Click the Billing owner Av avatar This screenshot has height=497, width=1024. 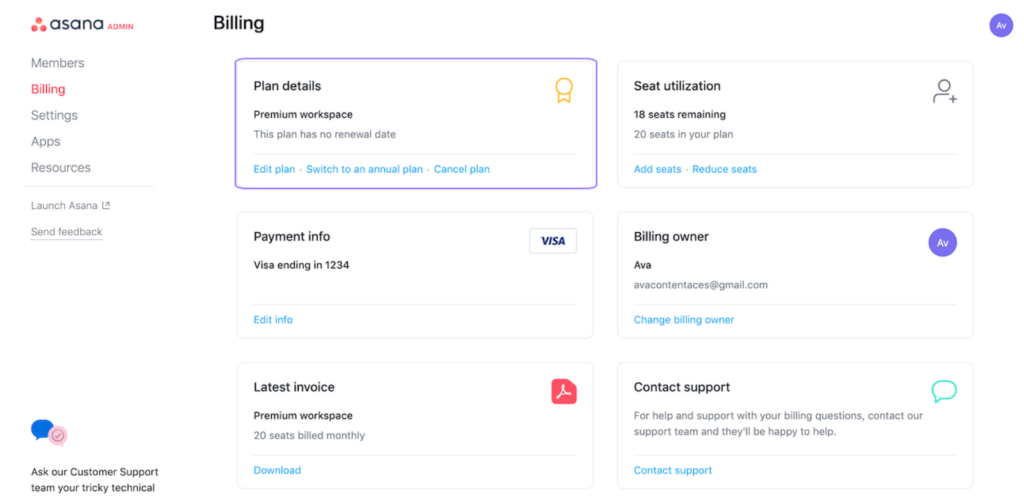coord(942,242)
